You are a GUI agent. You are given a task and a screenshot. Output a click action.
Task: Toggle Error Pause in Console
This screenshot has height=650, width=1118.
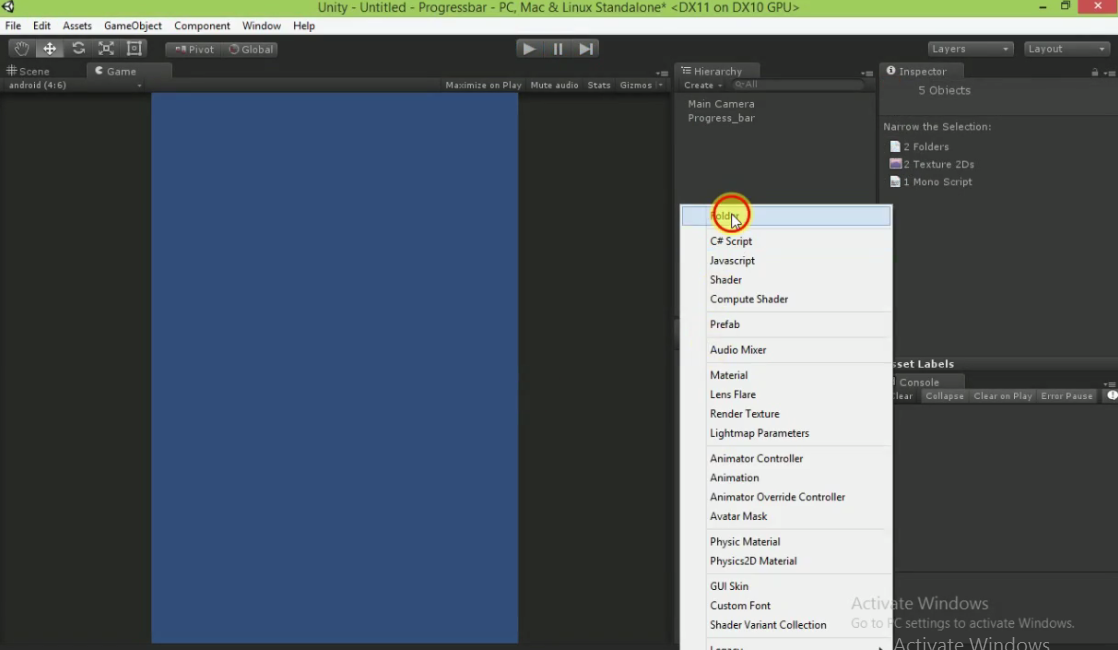tap(1066, 396)
